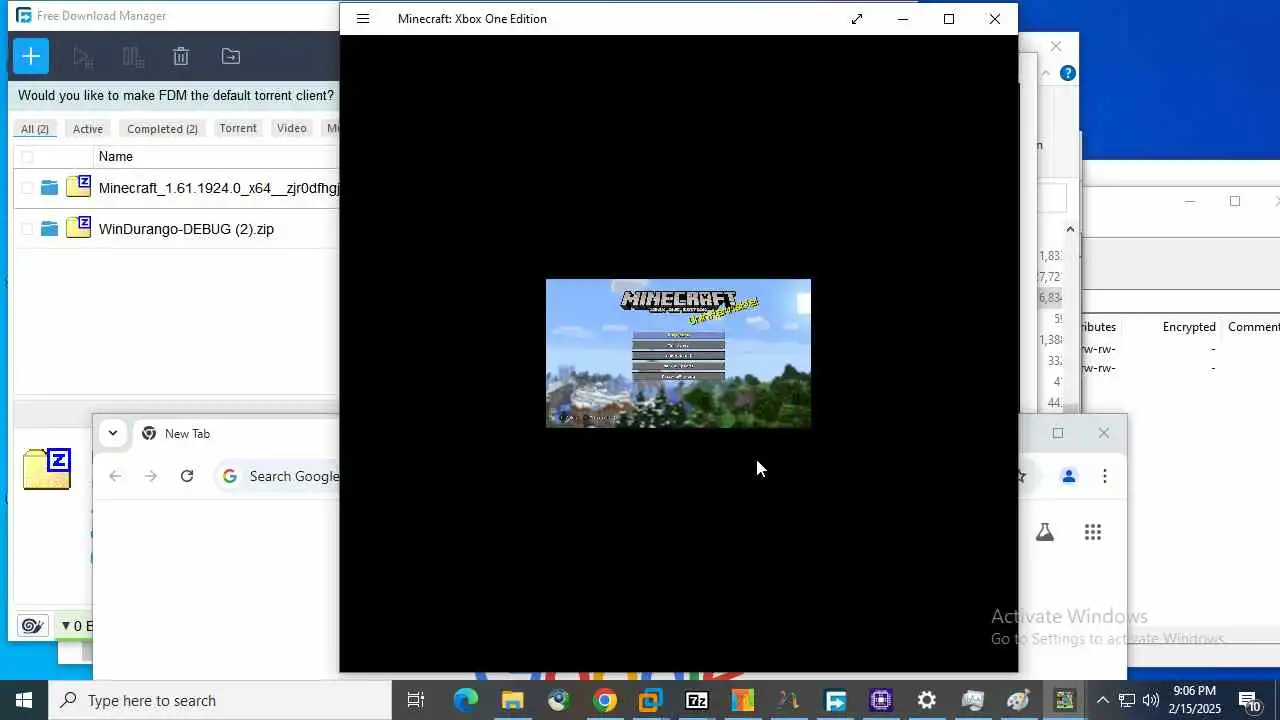Open Google Chrome from the taskbar

(604, 700)
